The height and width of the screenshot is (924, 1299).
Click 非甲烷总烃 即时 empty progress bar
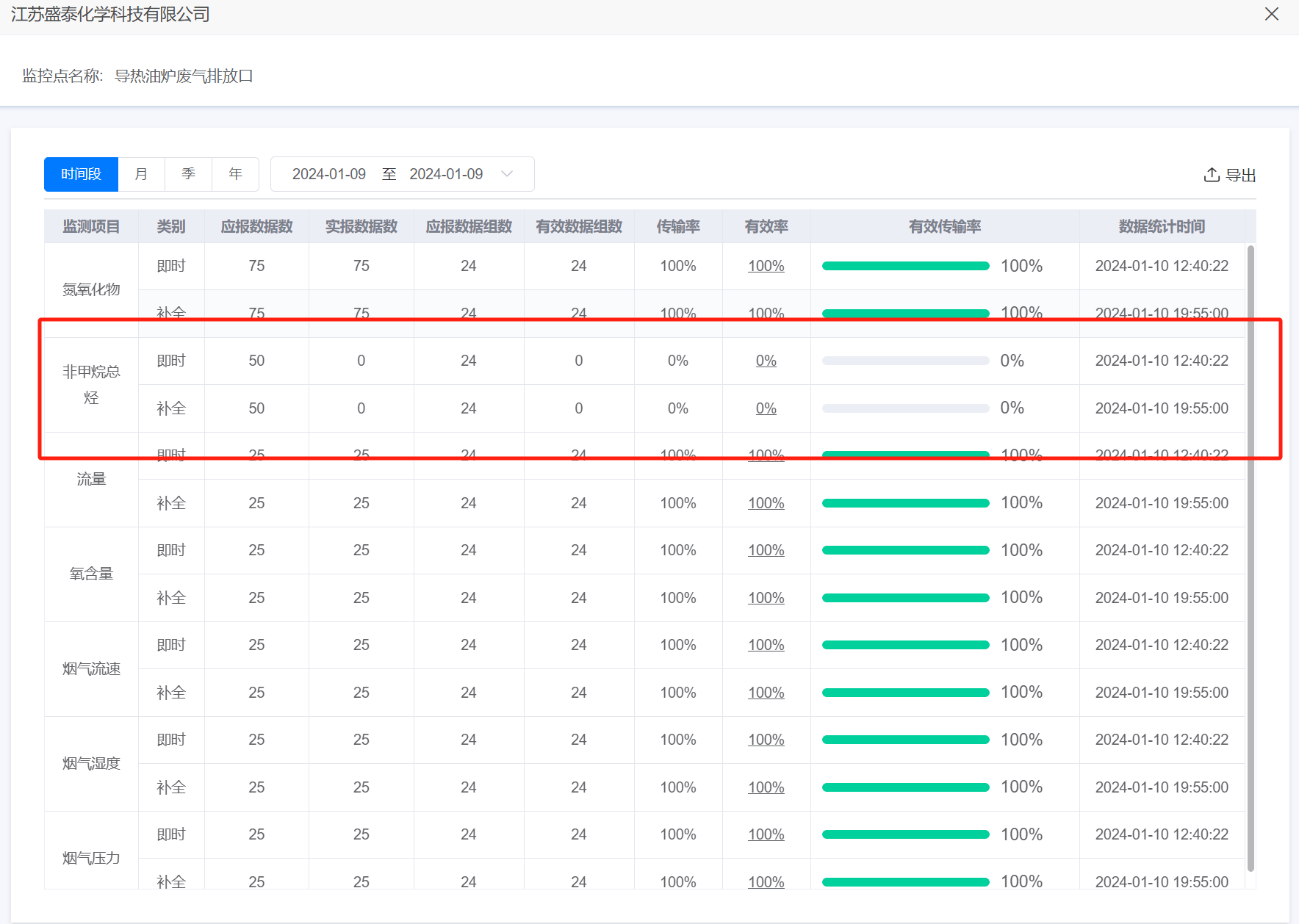coord(905,361)
